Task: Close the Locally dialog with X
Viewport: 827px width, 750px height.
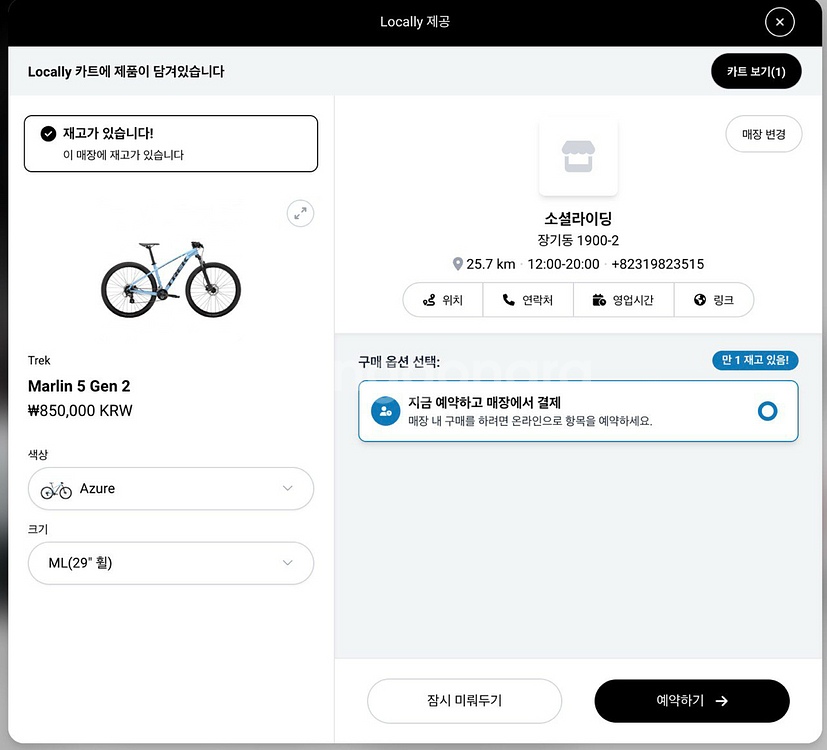Action: coord(779,22)
